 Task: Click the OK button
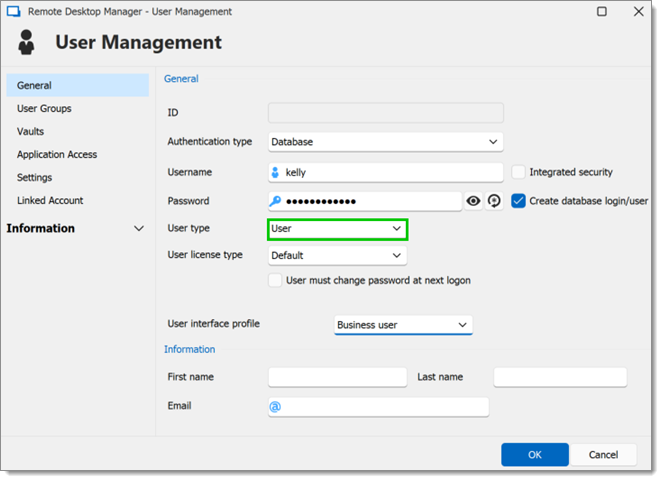coord(534,455)
